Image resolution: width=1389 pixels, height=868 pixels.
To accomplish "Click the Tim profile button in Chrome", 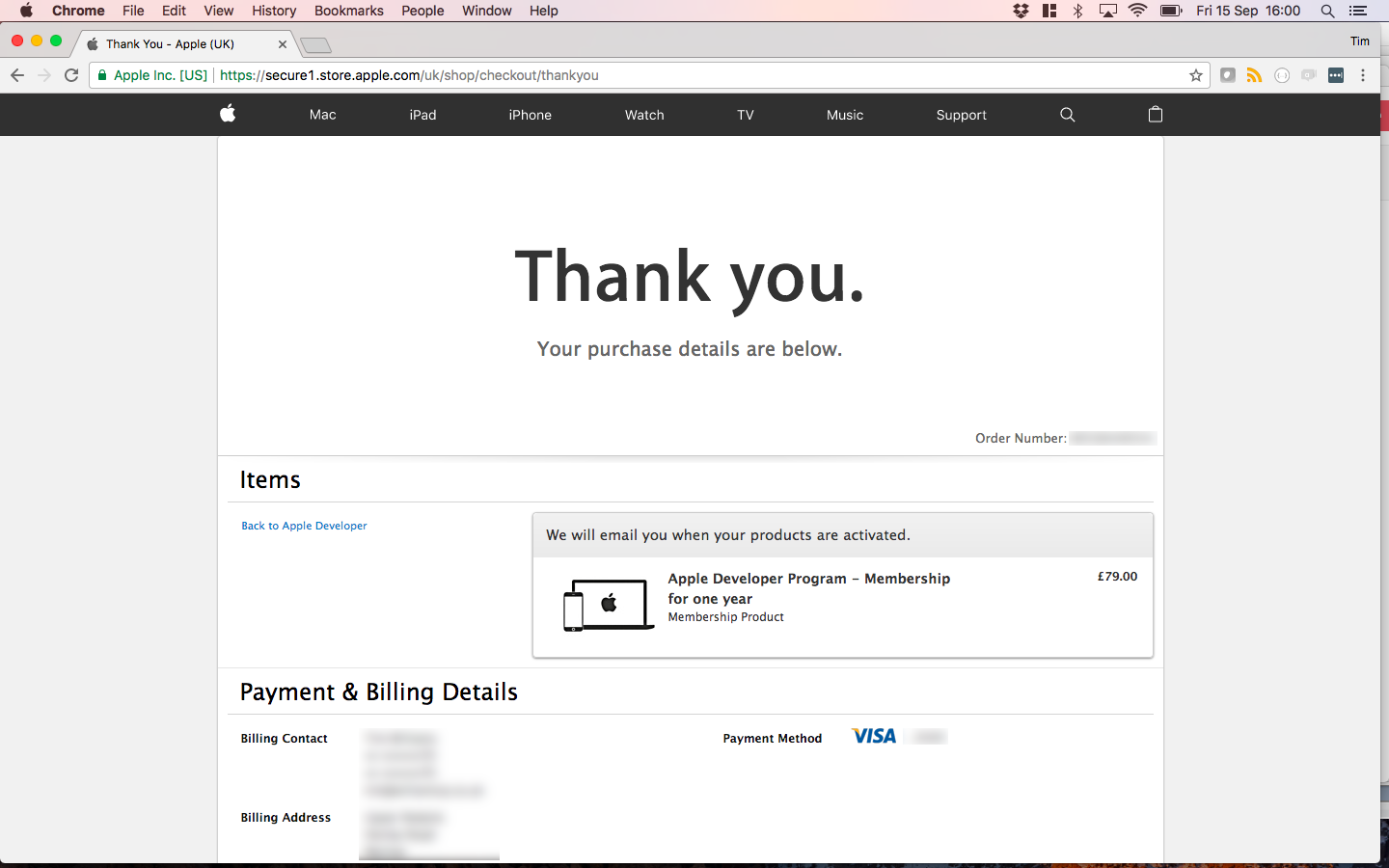I will click(1360, 41).
